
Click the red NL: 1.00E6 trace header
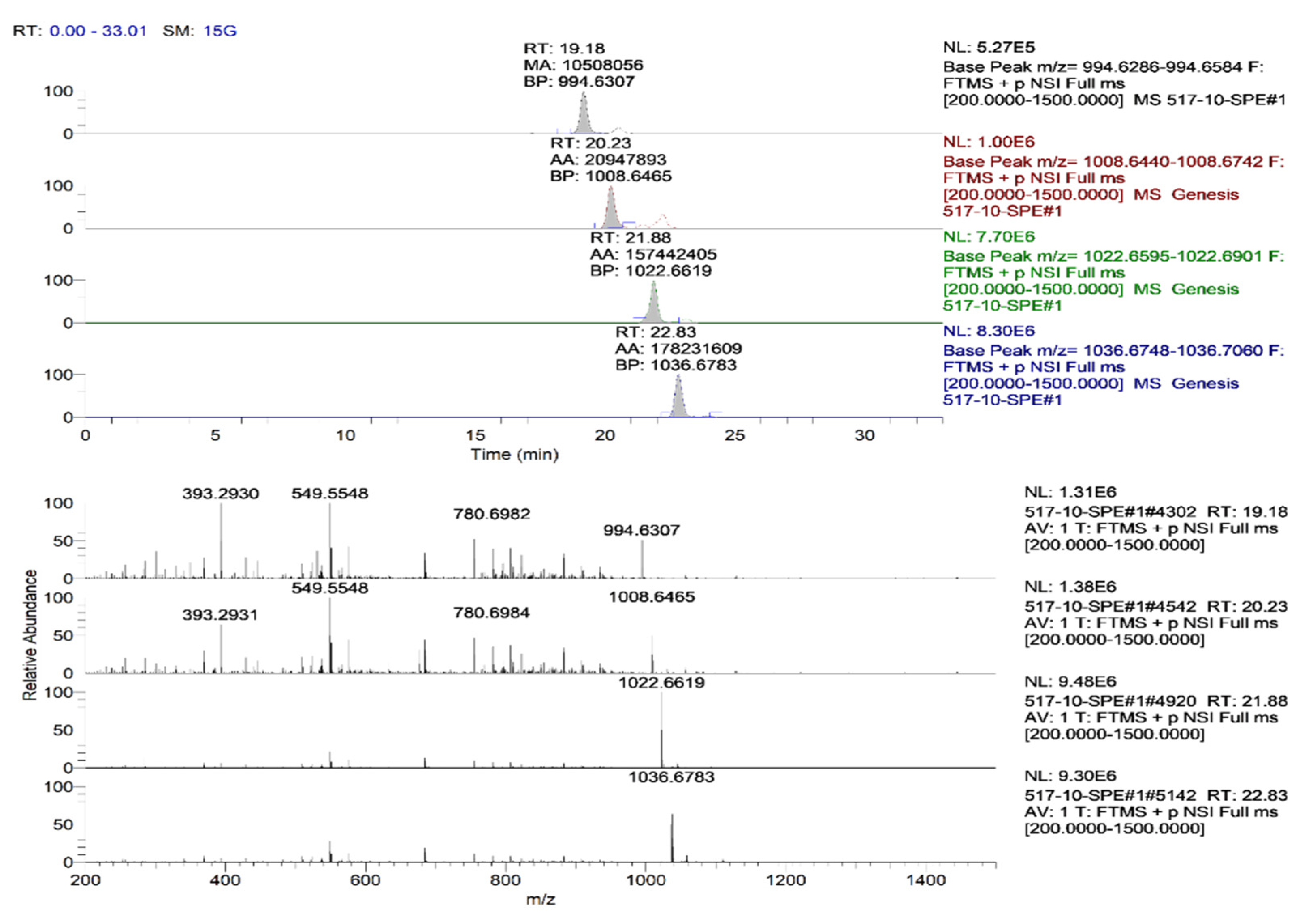(989, 142)
